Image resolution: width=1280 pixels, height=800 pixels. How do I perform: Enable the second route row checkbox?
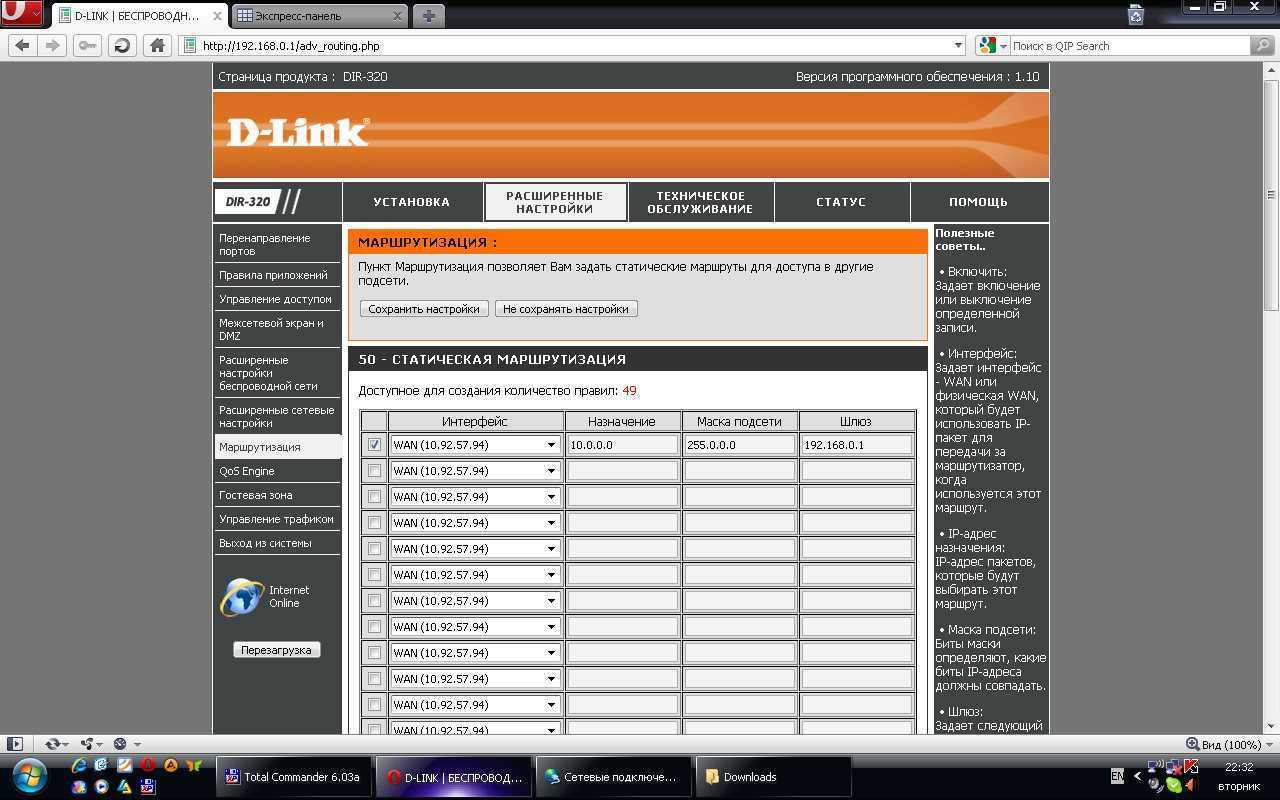tap(374, 471)
